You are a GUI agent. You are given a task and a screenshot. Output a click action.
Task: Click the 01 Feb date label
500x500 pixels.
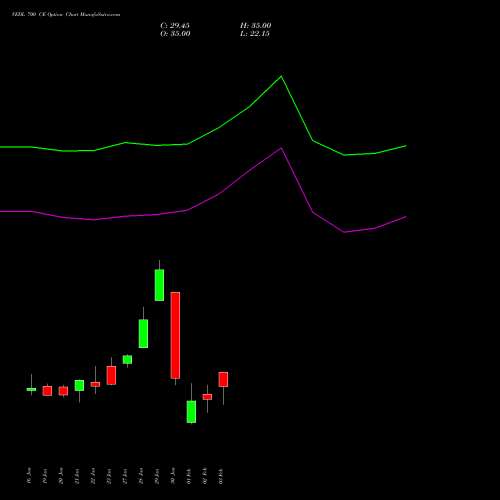tap(189, 476)
